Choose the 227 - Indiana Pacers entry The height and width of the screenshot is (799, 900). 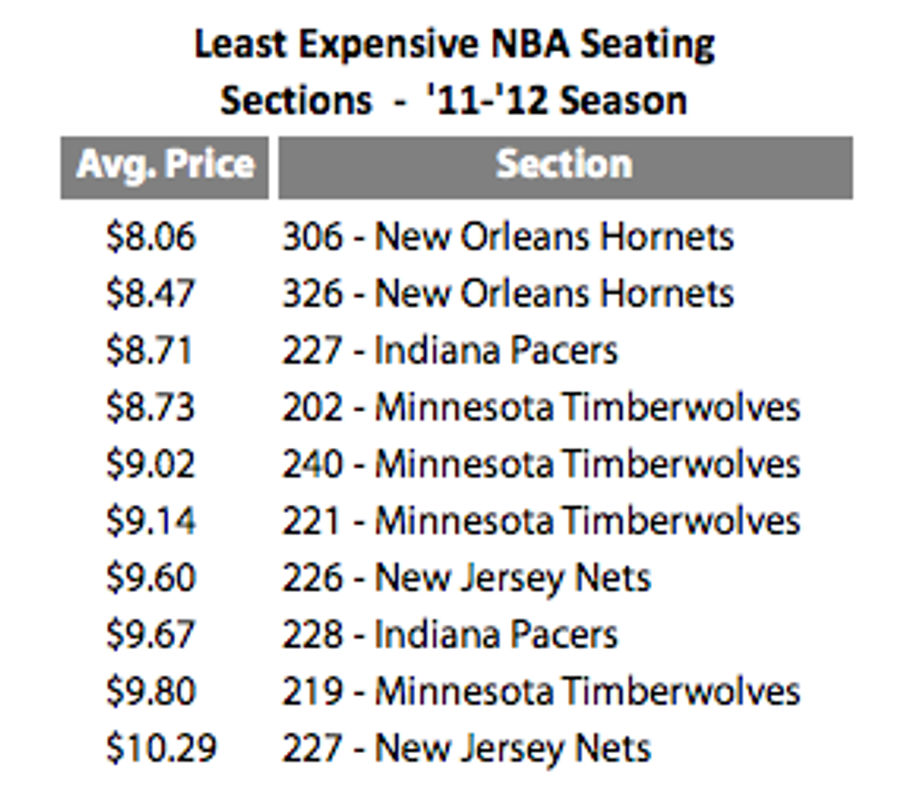[x=450, y=350]
